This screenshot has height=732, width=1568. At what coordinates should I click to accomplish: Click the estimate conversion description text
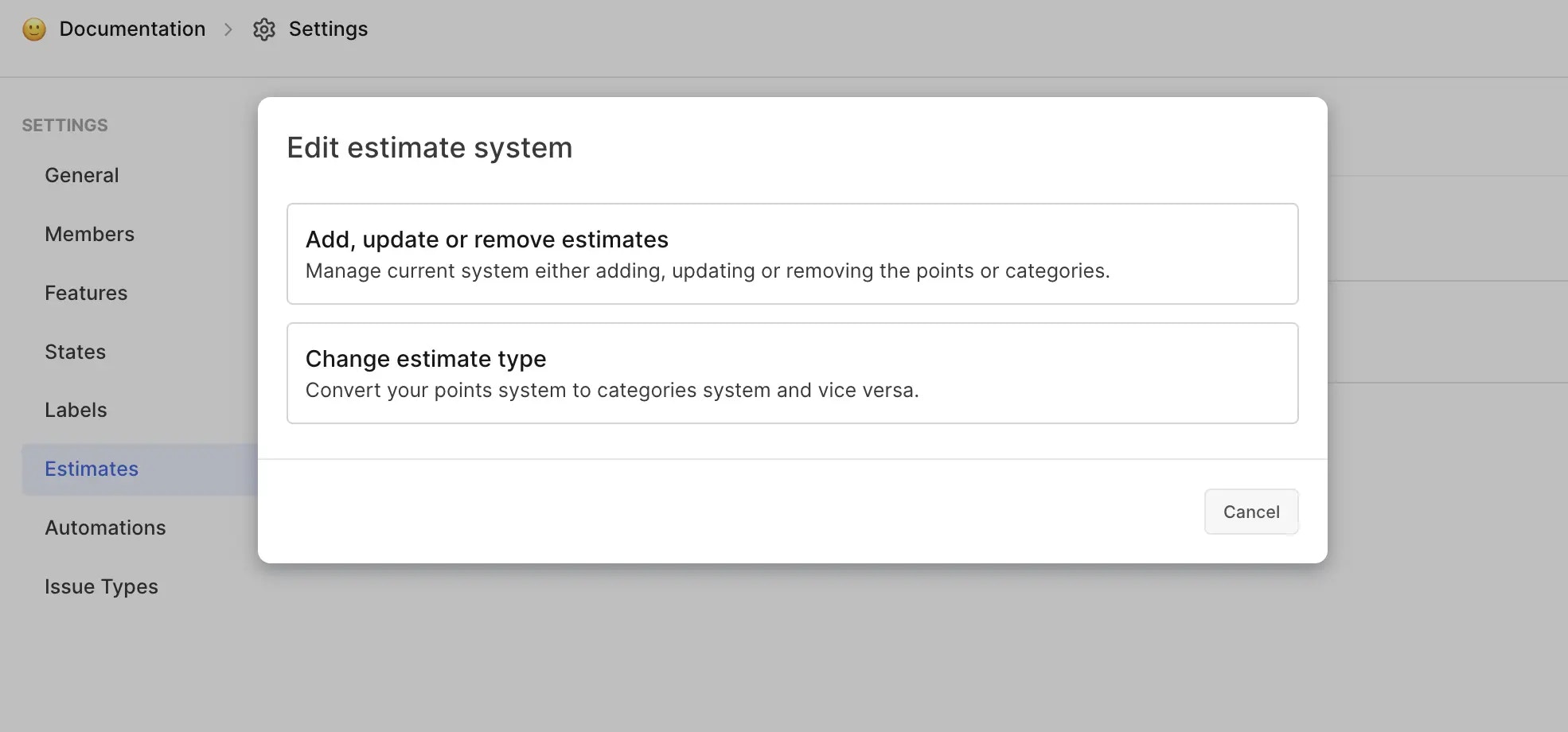(x=612, y=390)
